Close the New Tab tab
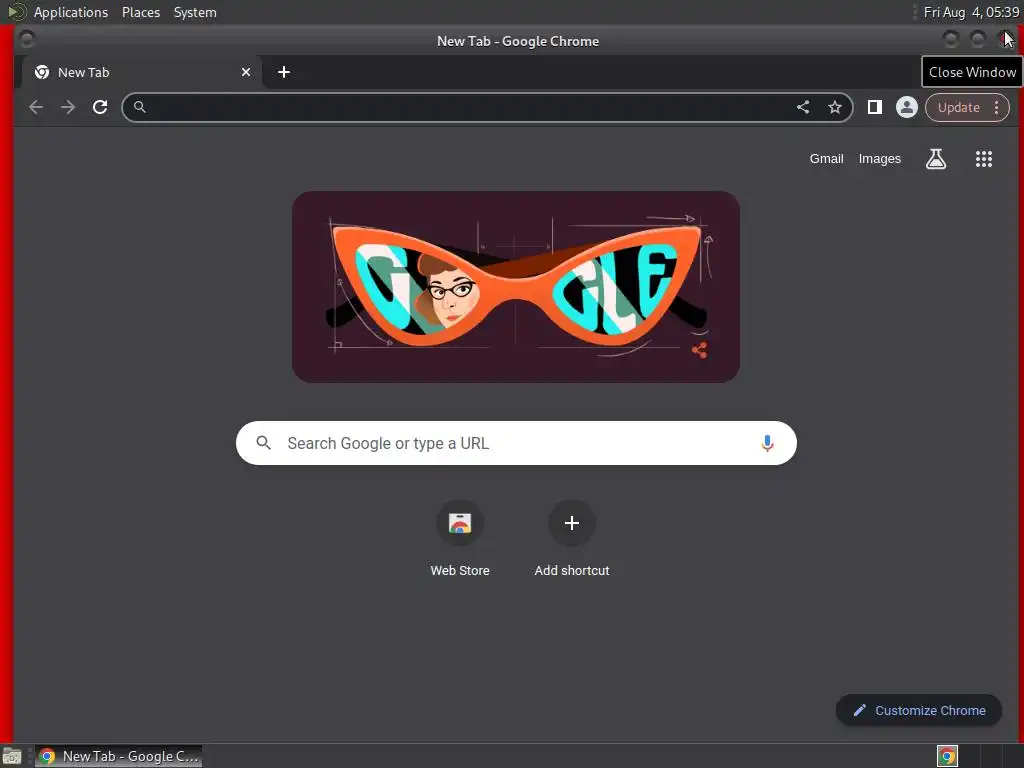Image resolution: width=1024 pixels, height=768 pixels. pos(246,72)
